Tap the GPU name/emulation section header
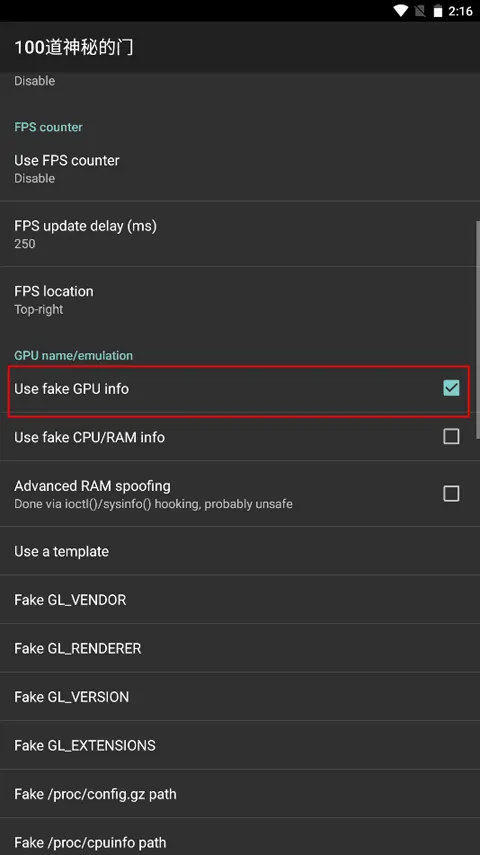The height and width of the screenshot is (855, 480). (74, 356)
